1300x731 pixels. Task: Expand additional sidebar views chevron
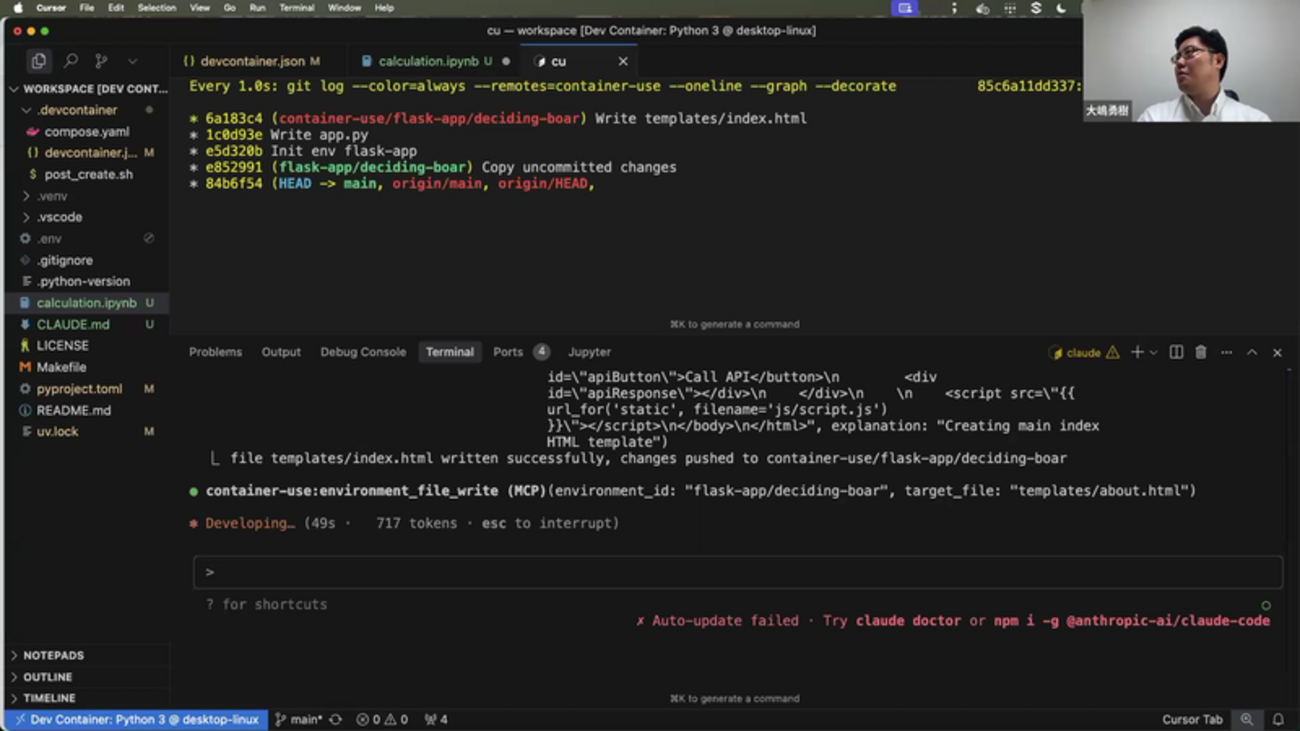(x=132, y=61)
